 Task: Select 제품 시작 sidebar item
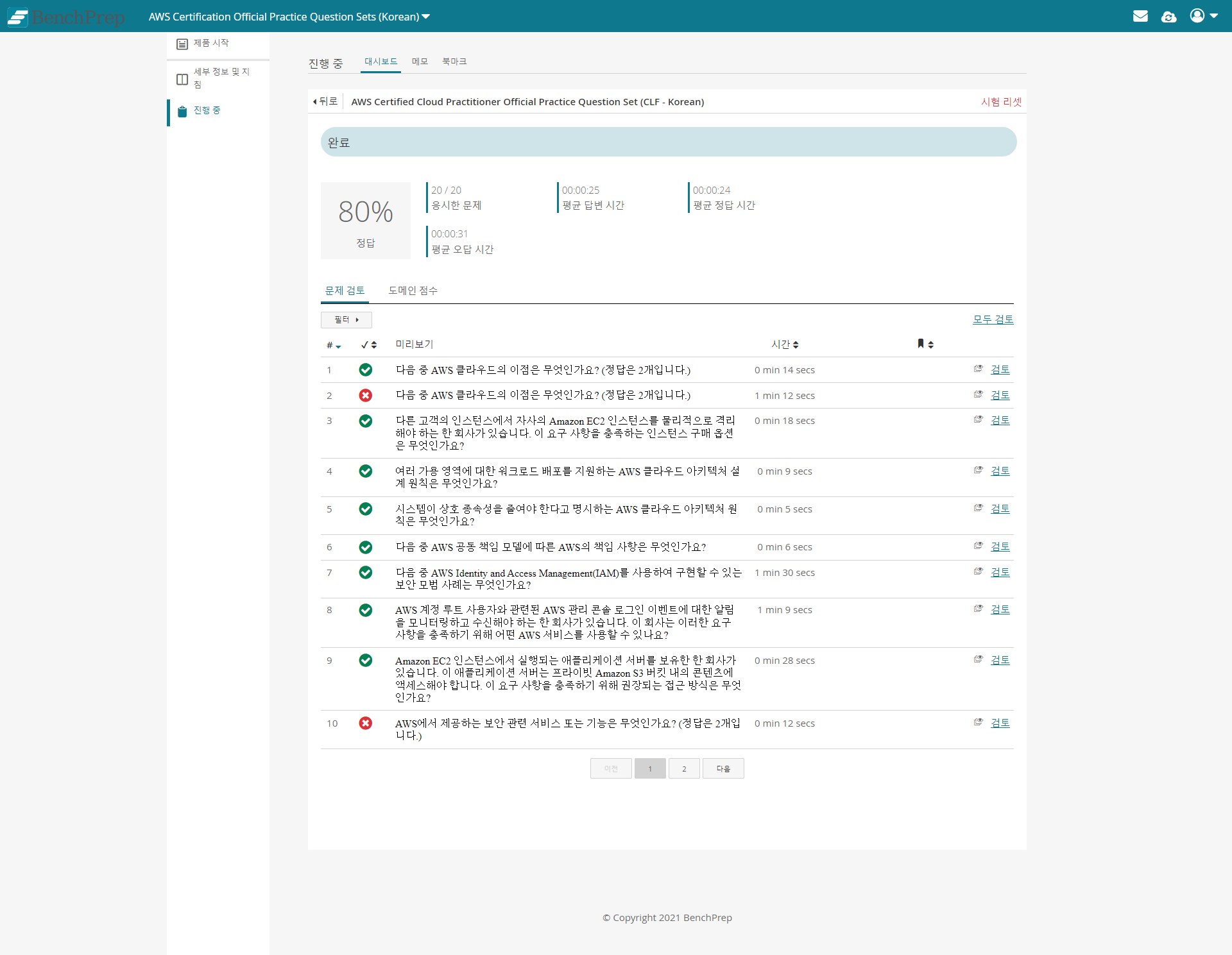[x=218, y=44]
